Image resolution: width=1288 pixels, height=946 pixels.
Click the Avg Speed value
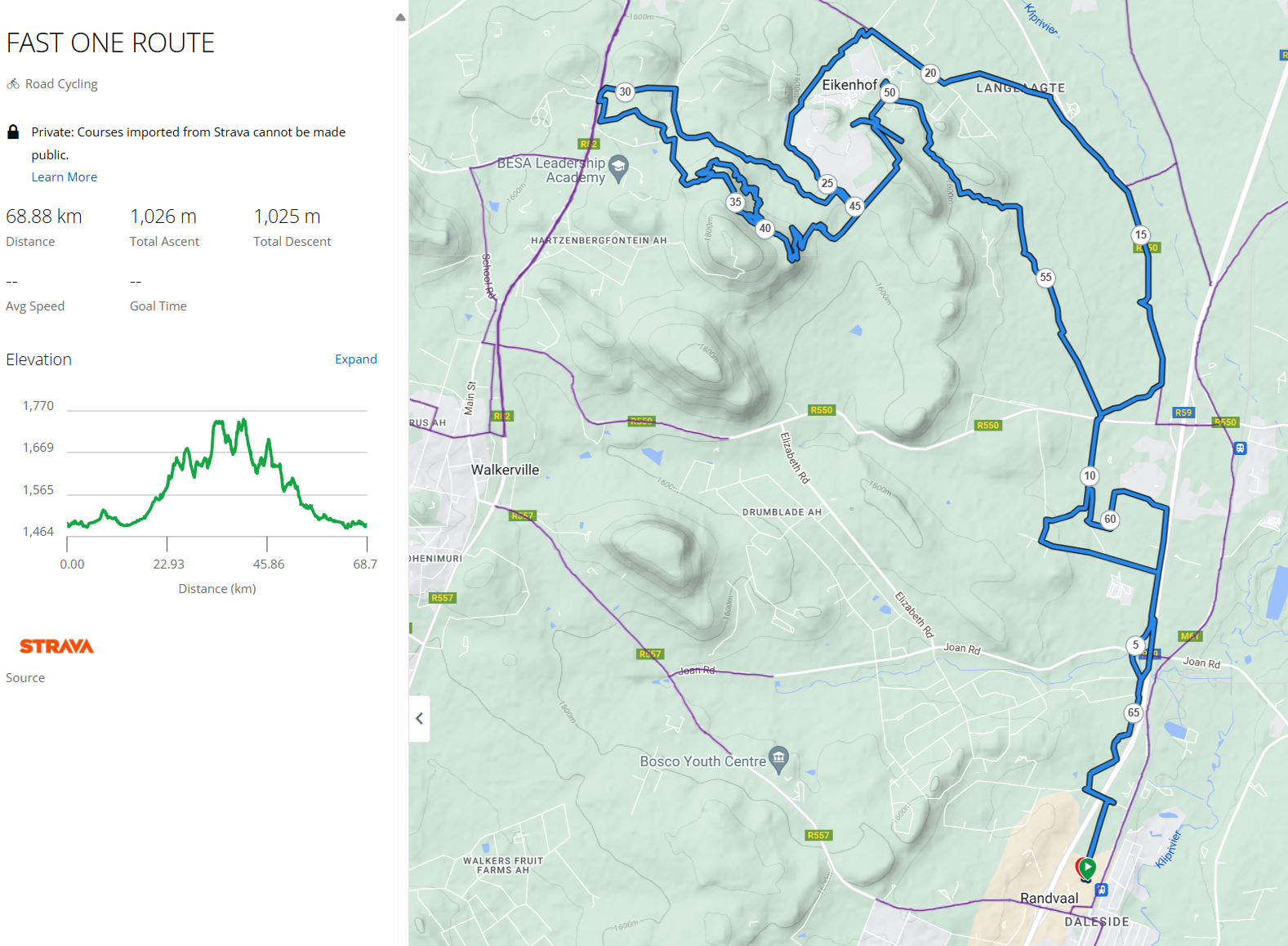pos(11,282)
